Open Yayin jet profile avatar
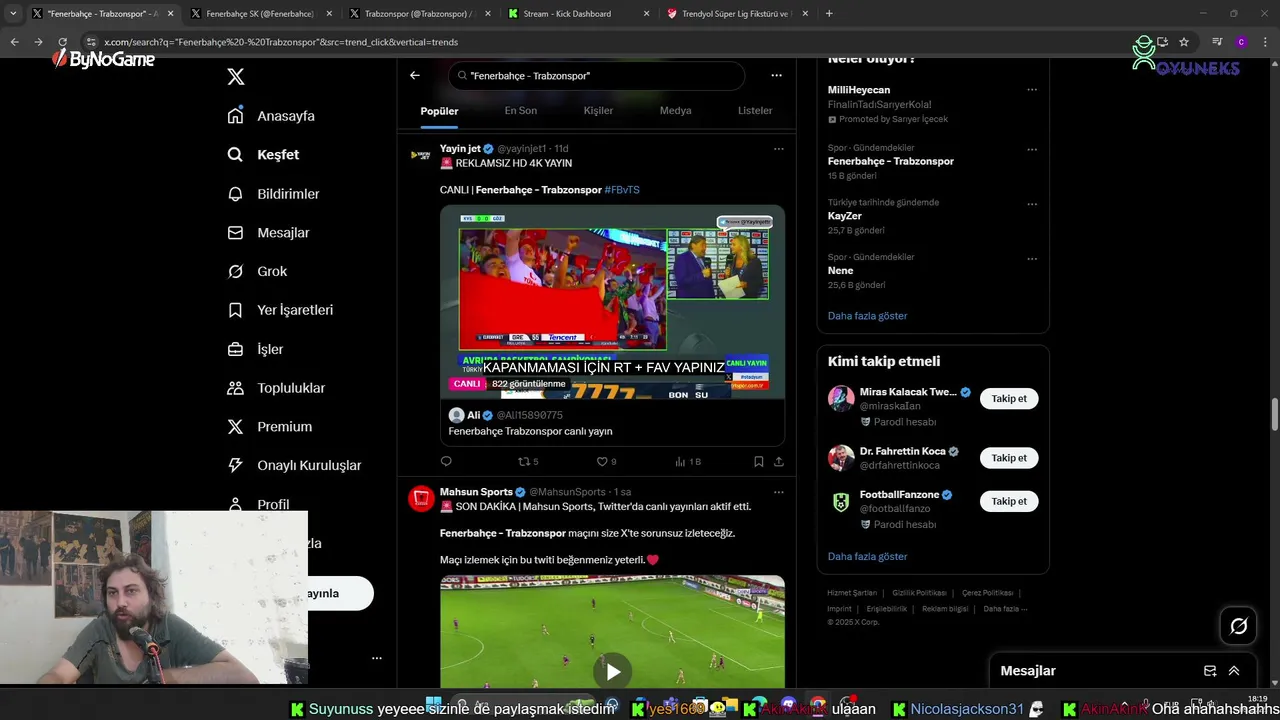Viewport: 1280px width, 720px height. point(421,155)
